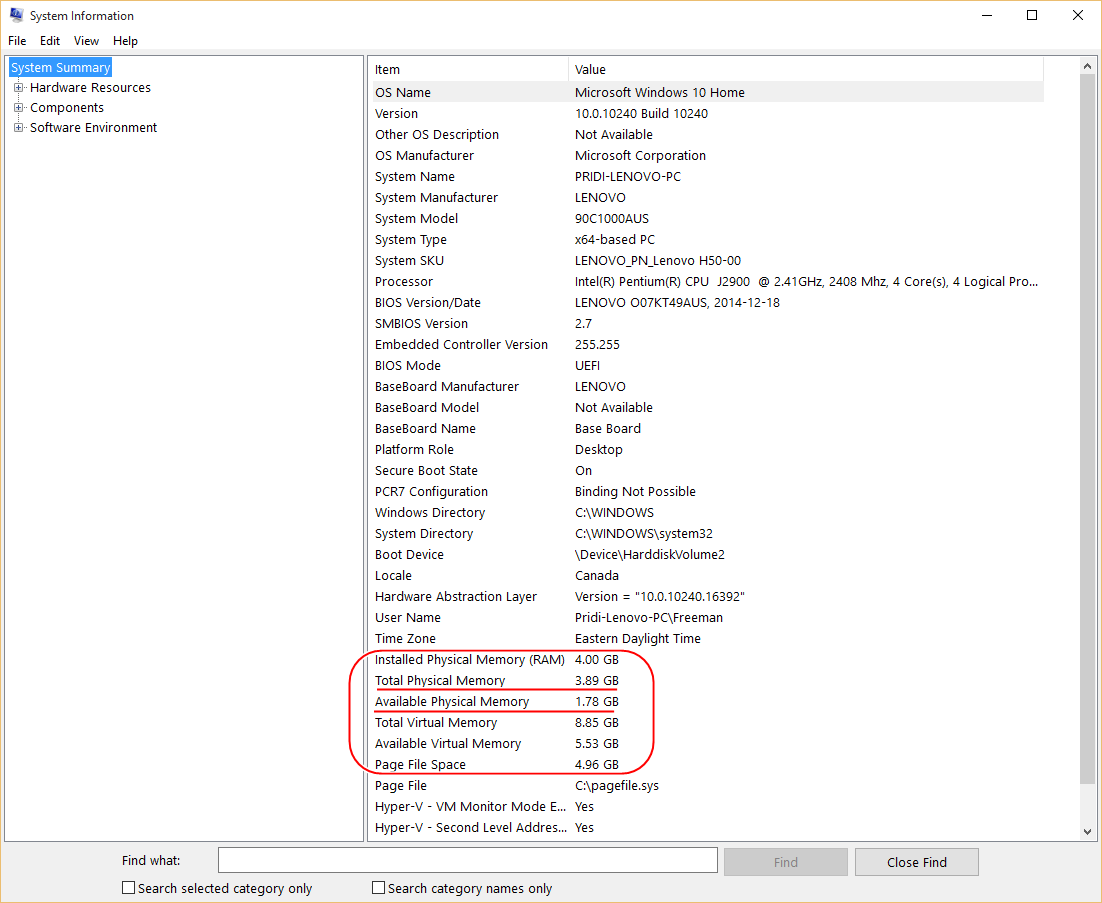Select the System Type row
The image size is (1102, 903).
(708, 240)
